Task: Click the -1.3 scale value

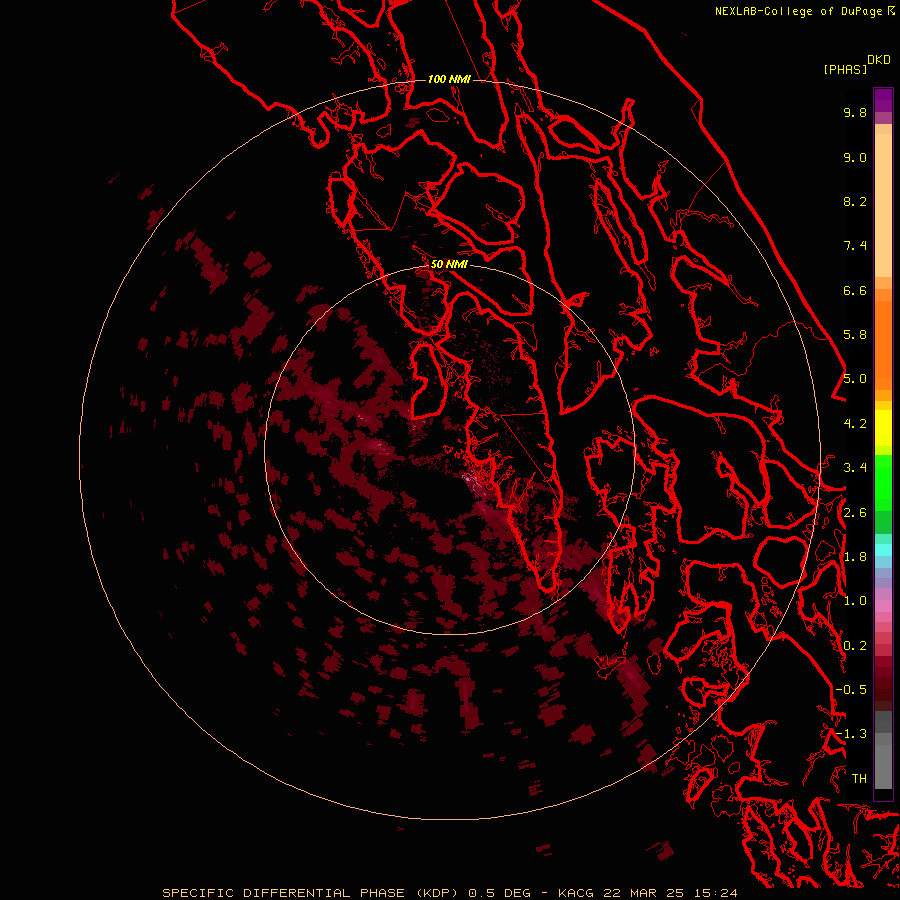Action: 851,734
